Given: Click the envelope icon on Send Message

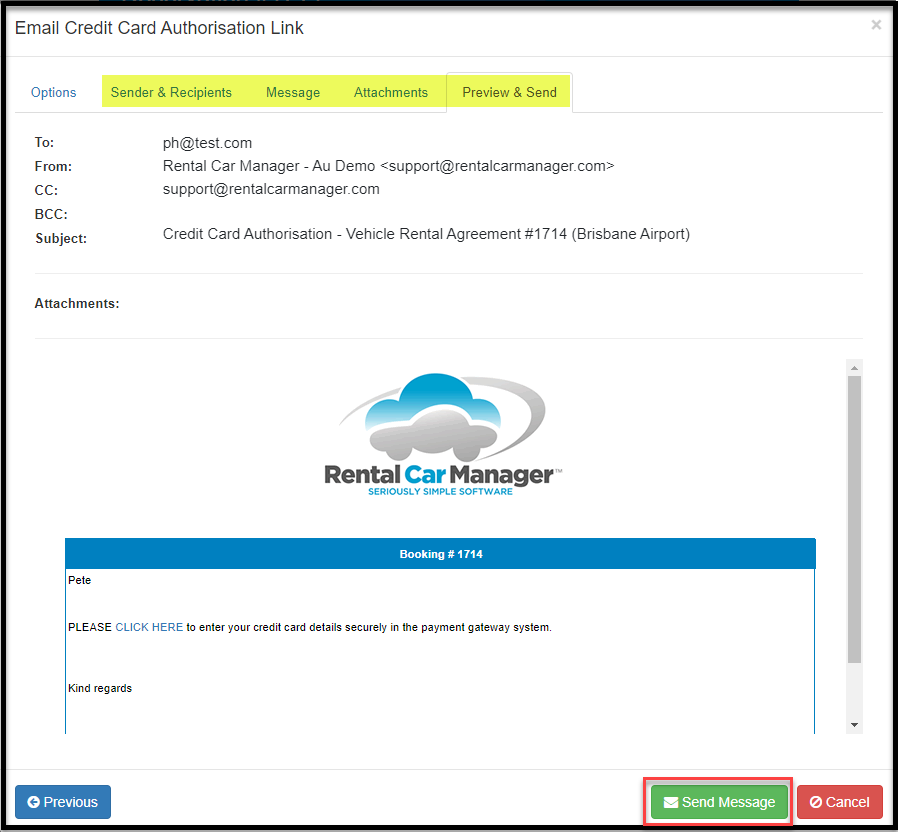Looking at the screenshot, I should coord(670,802).
